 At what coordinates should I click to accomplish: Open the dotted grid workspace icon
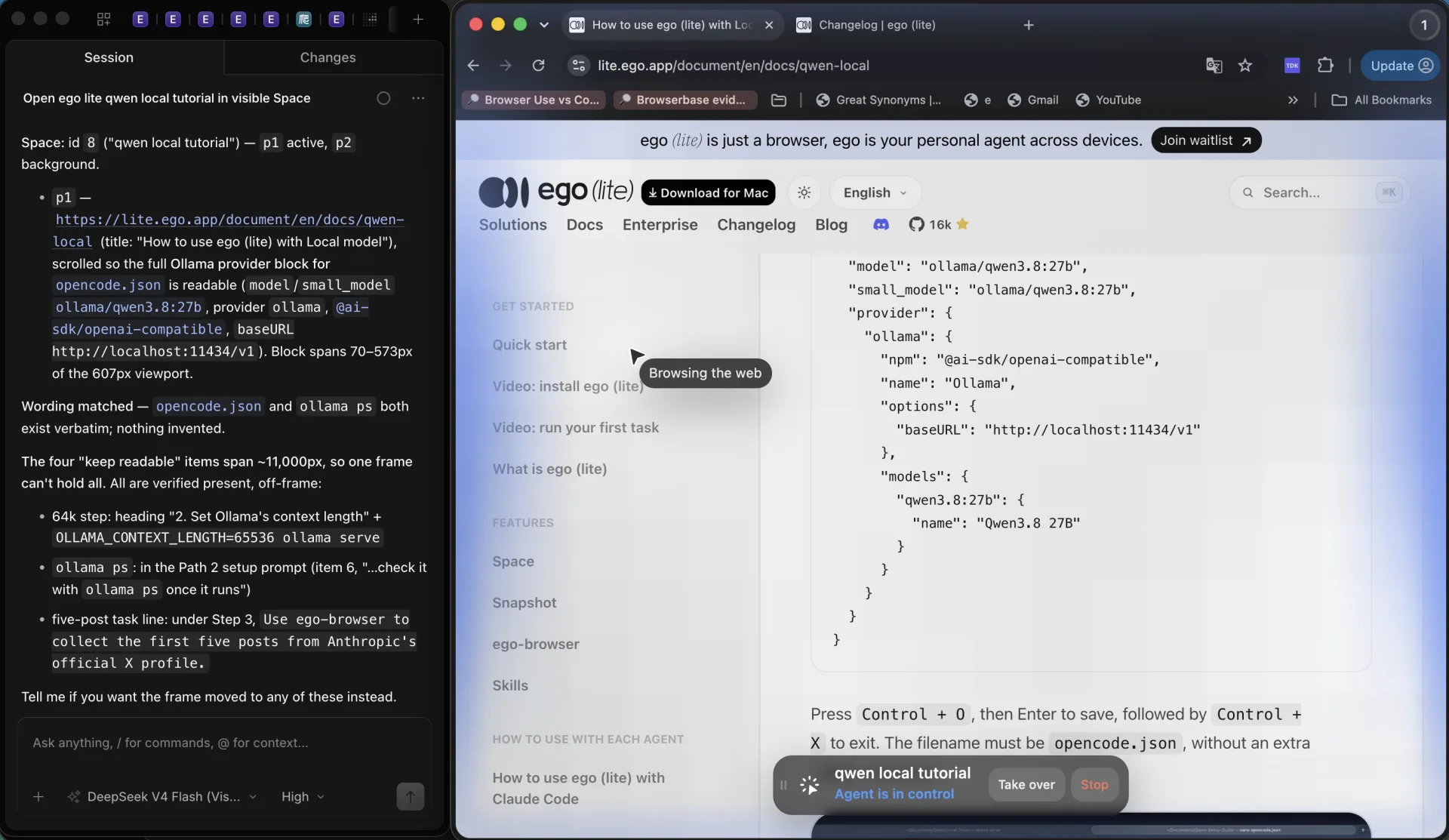370,20
